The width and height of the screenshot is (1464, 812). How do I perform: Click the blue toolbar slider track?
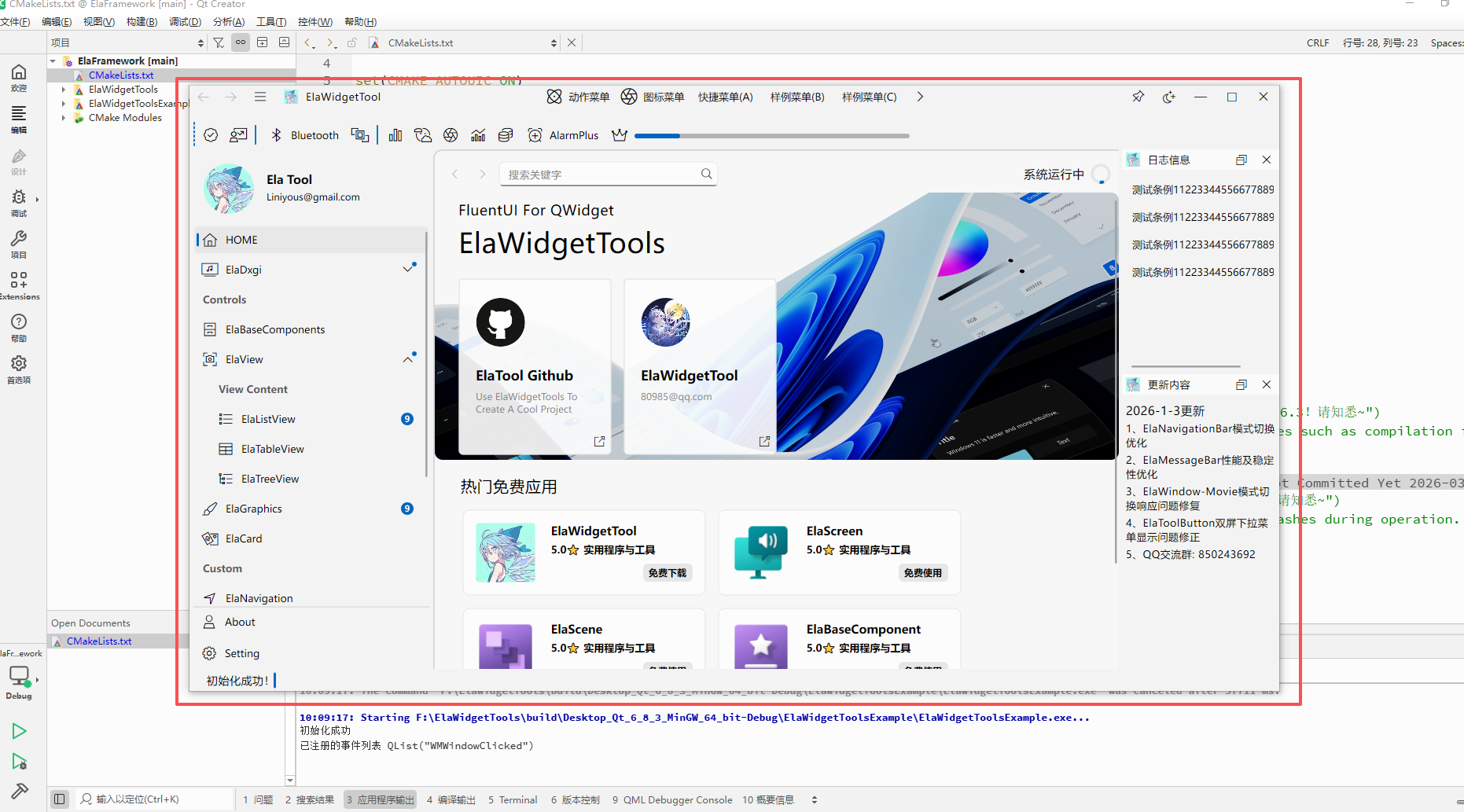click(771, 136)
